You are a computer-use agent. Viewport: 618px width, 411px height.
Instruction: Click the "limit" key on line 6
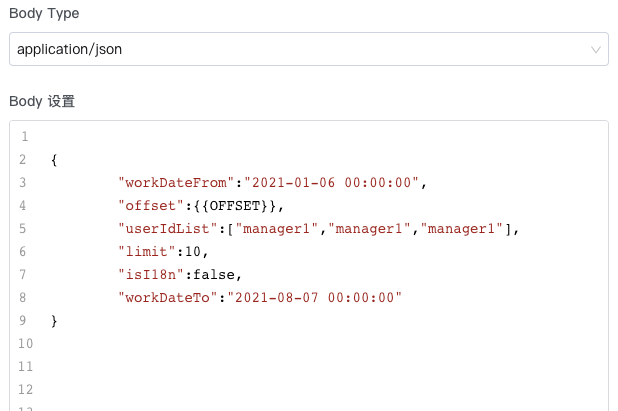(x=143, y=252)
